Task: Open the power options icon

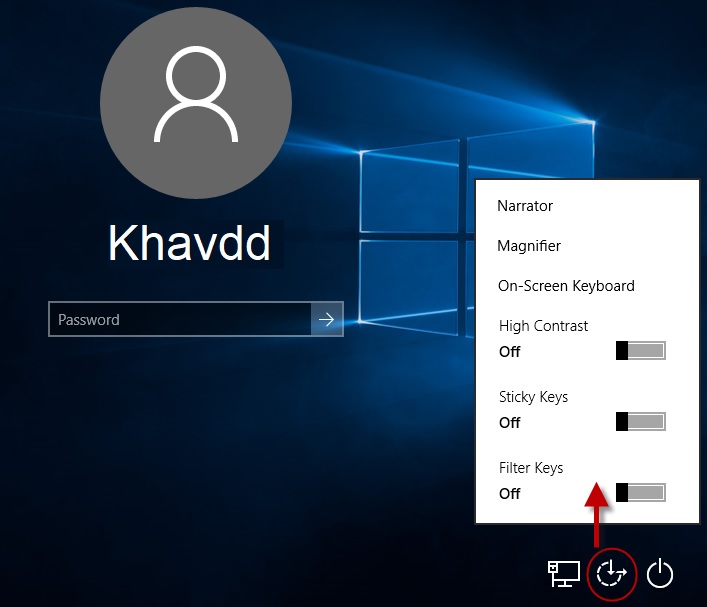Action: click(659, 574)
